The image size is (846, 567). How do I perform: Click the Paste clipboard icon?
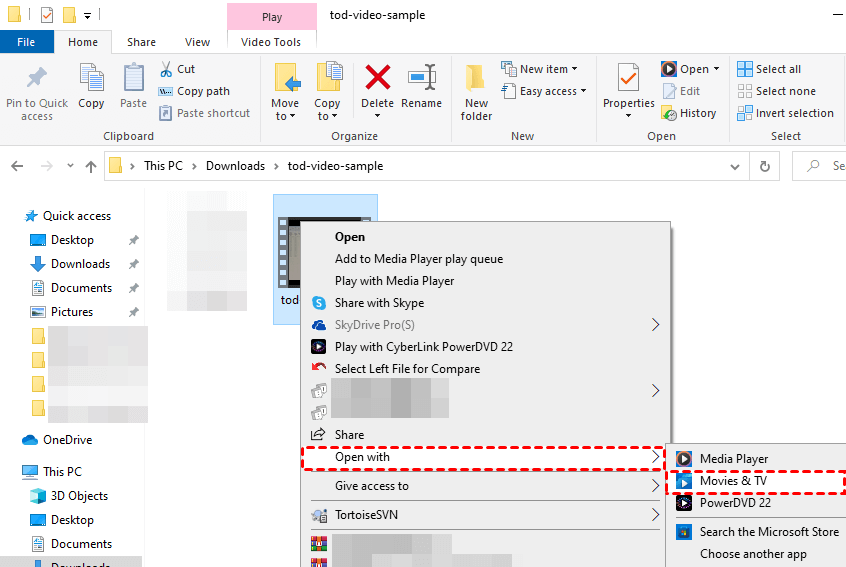point(133,77)
